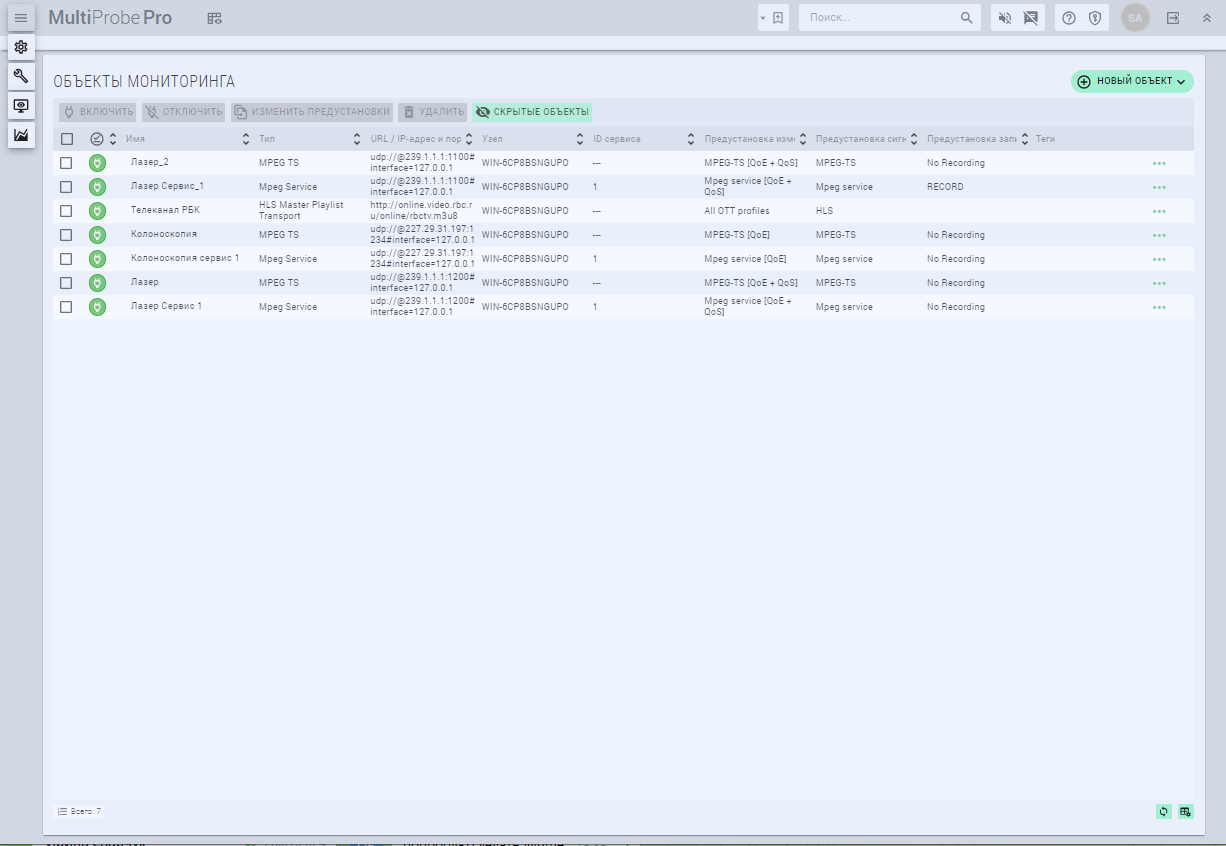The height and width of the screenshot is (846, 1226).
Task: Click the RECORD cell of Лазер Сервис_1
Action: click(945, 187)
